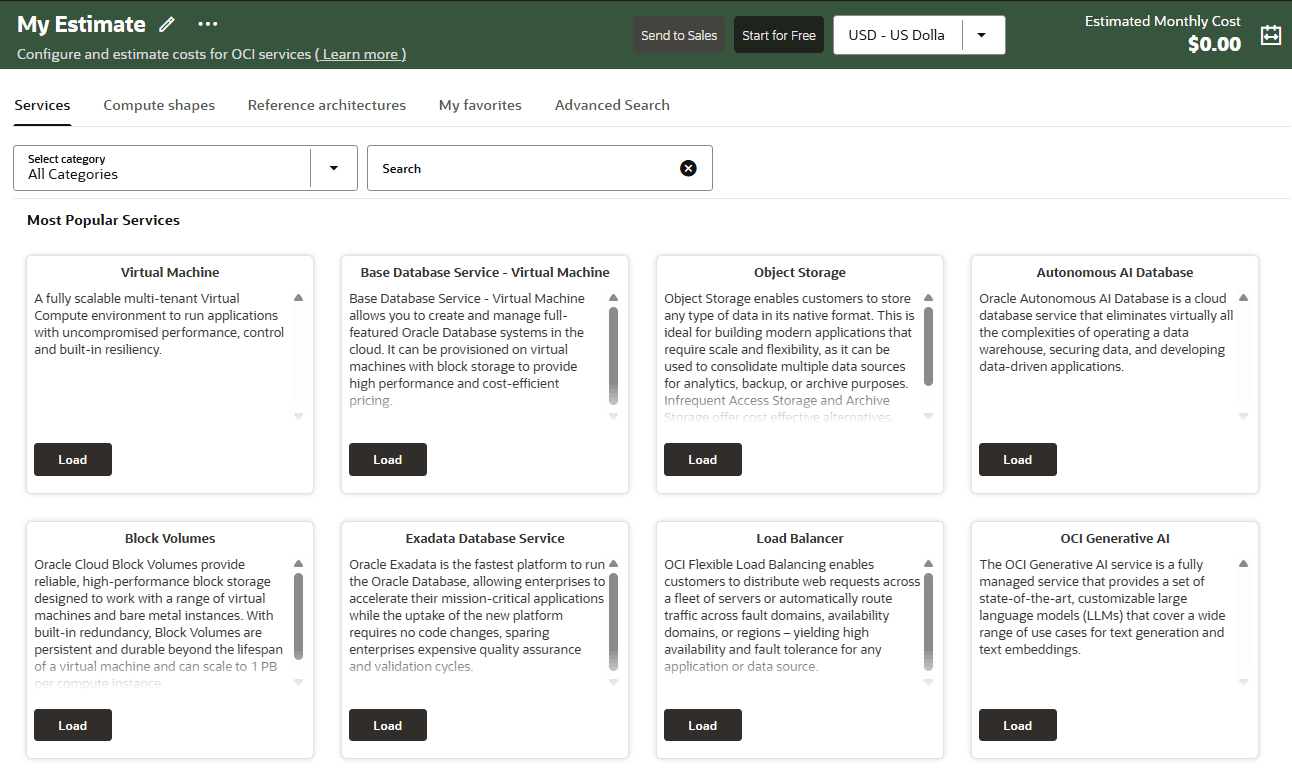Image resolution: width=1292 pixels, height=768 pixels.
Task: Open the three-dot more options menu
Action: tap(208, 24)
